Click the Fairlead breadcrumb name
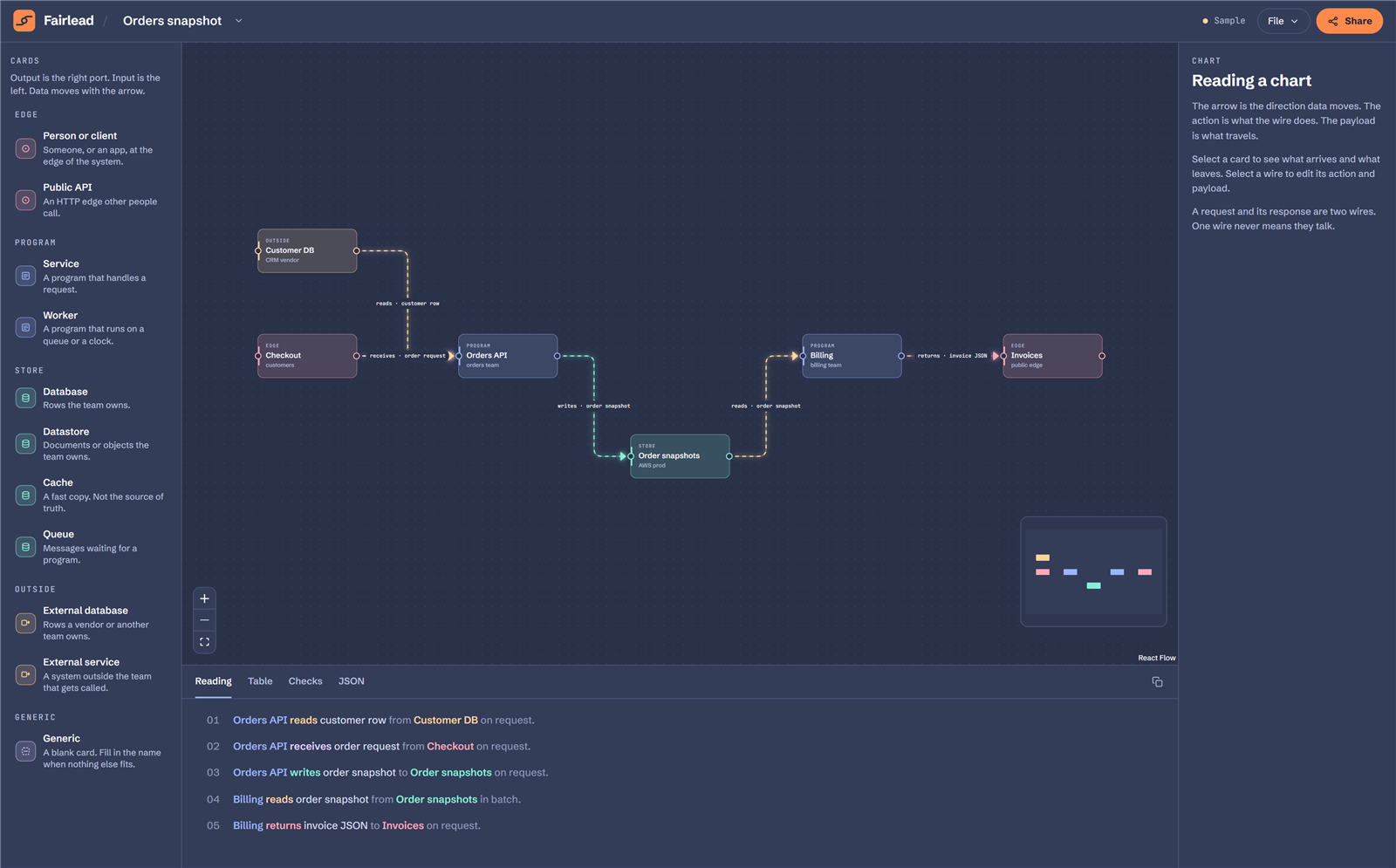Image resolution: width=1396 pixels, height=868 pixels. click(x=69, y=21)
